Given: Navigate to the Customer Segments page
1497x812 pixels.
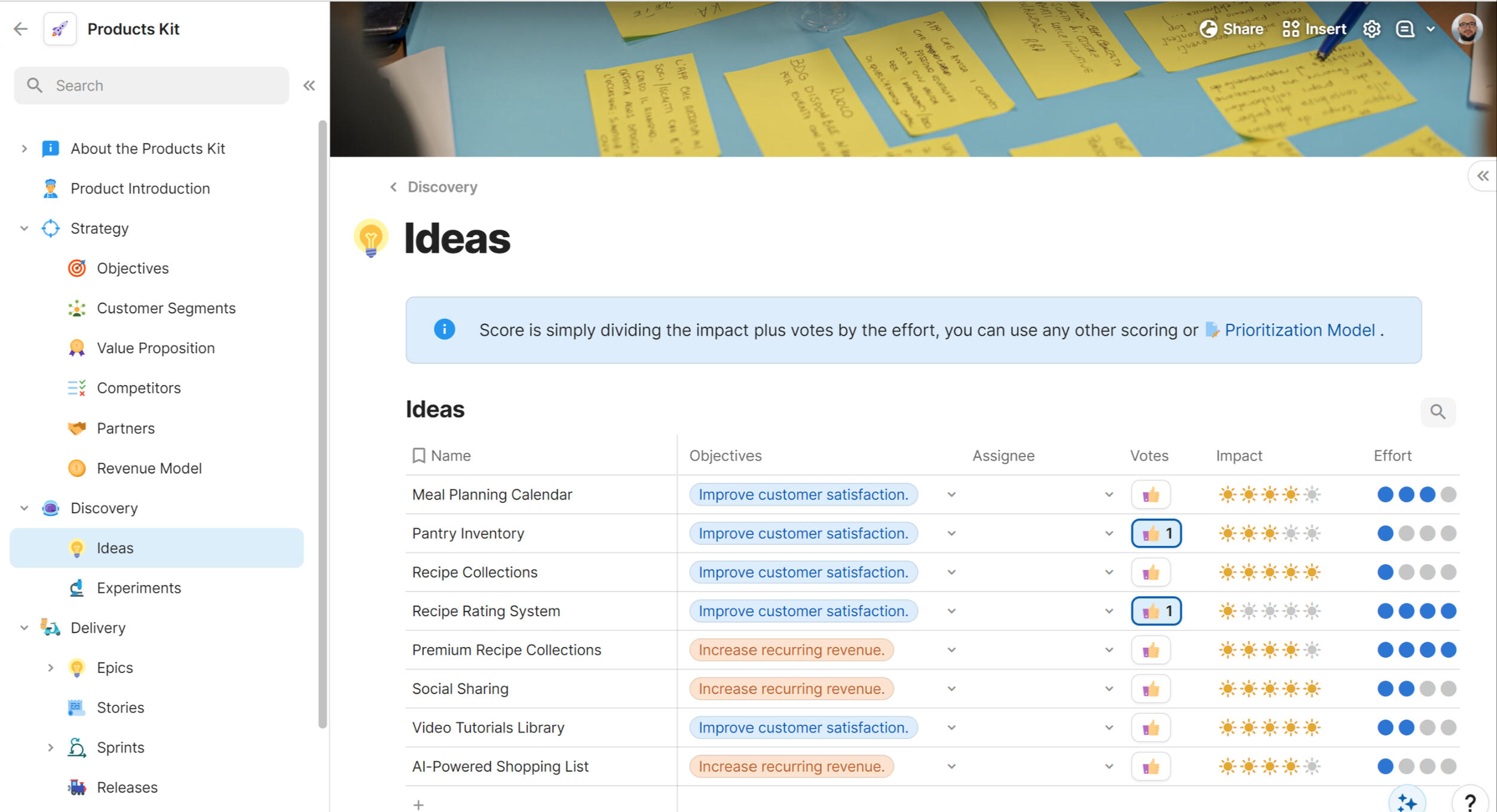Looking at the screenshot, I should coord(166,308).
